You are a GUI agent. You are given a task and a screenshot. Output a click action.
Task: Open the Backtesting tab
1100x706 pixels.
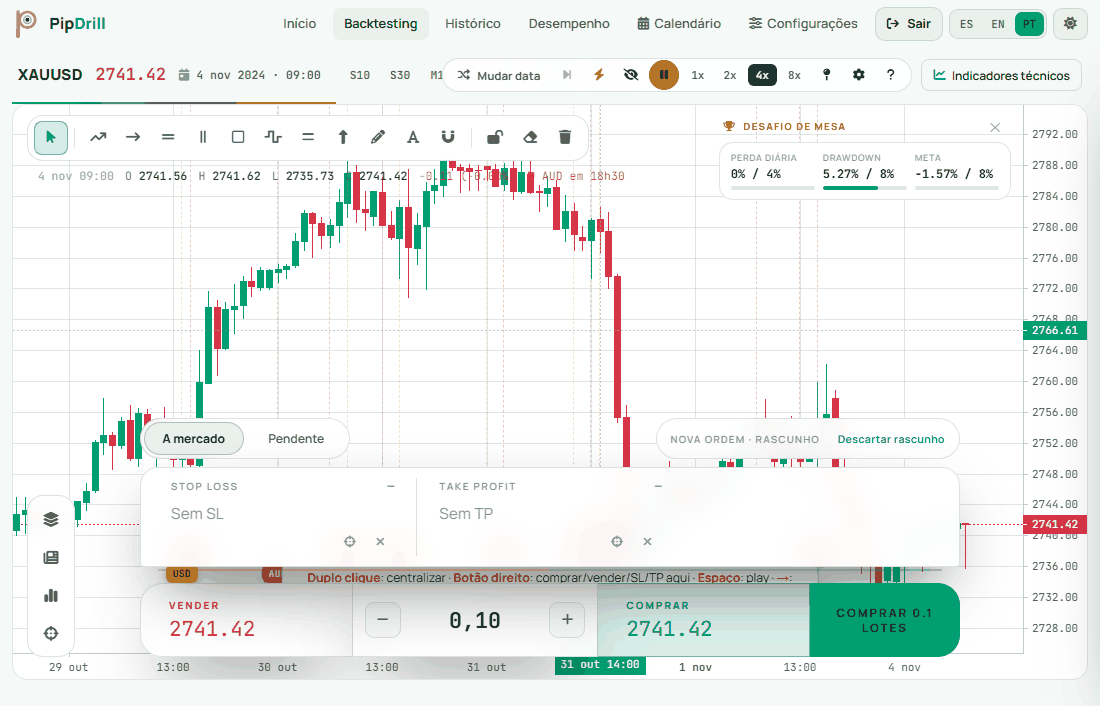380,24
